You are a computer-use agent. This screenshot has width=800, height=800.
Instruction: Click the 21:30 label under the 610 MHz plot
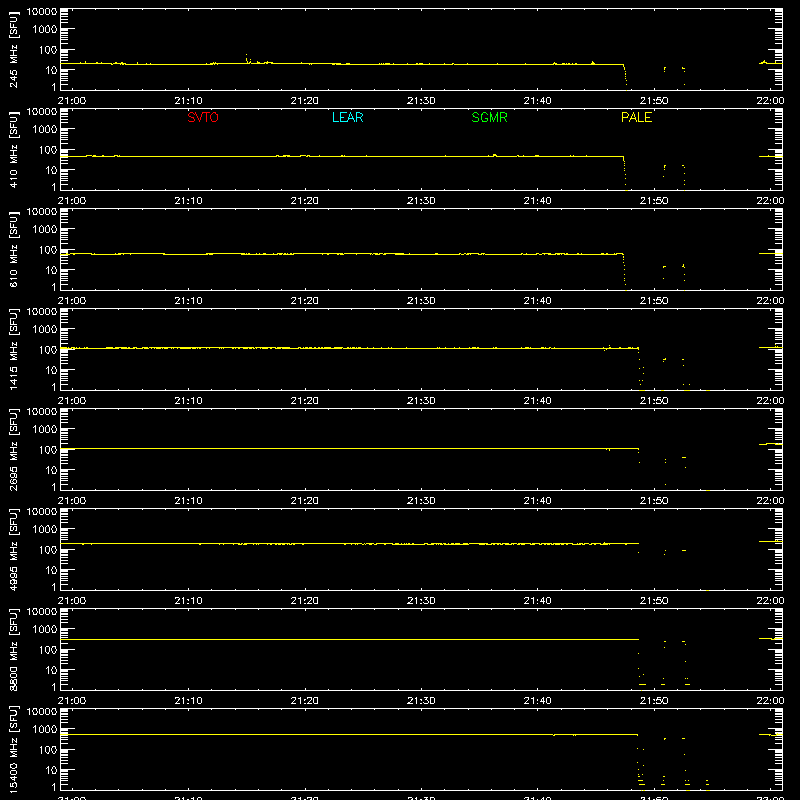[421, 301]
